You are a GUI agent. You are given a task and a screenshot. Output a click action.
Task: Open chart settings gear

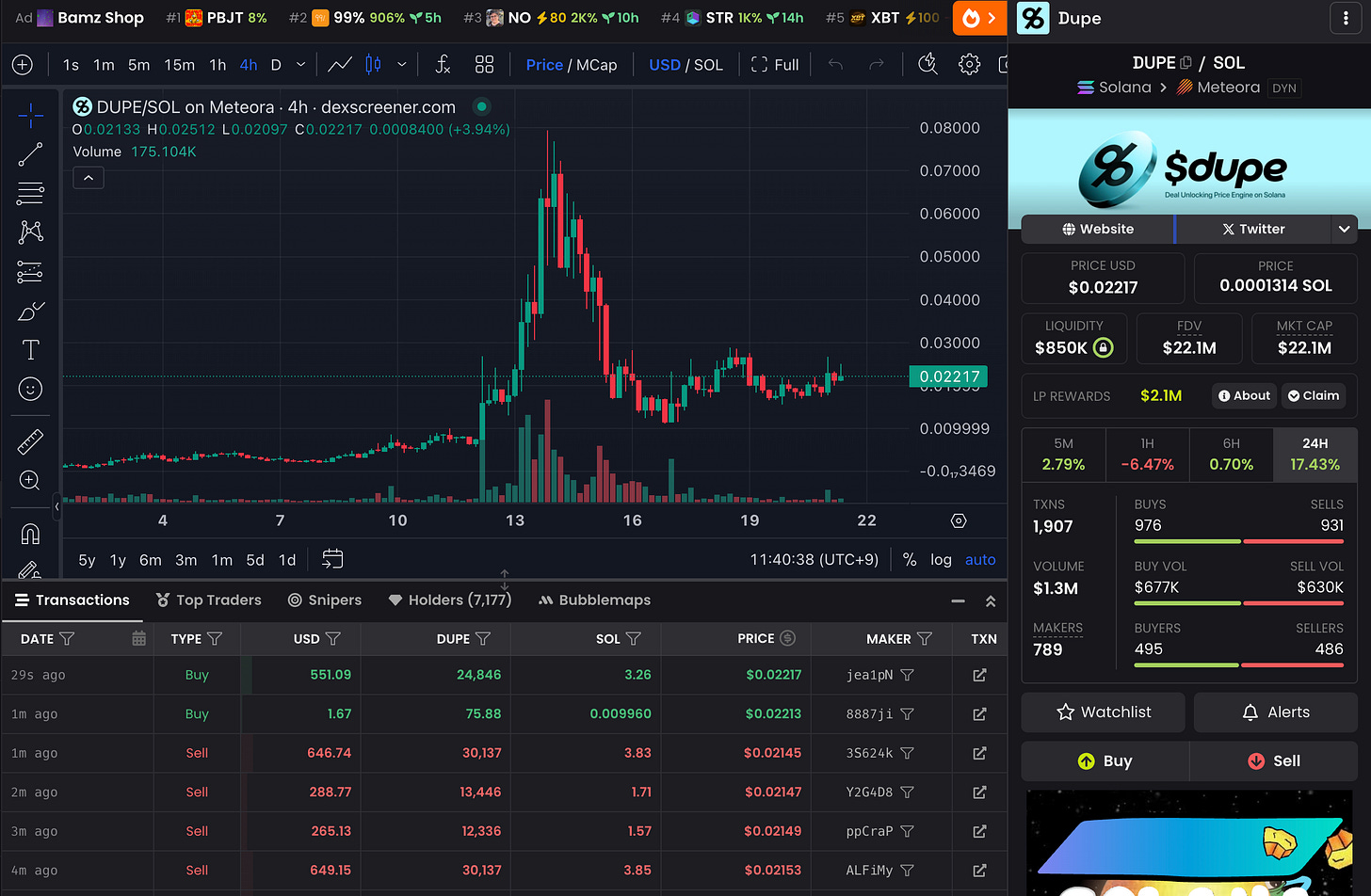tap(969, 64)
